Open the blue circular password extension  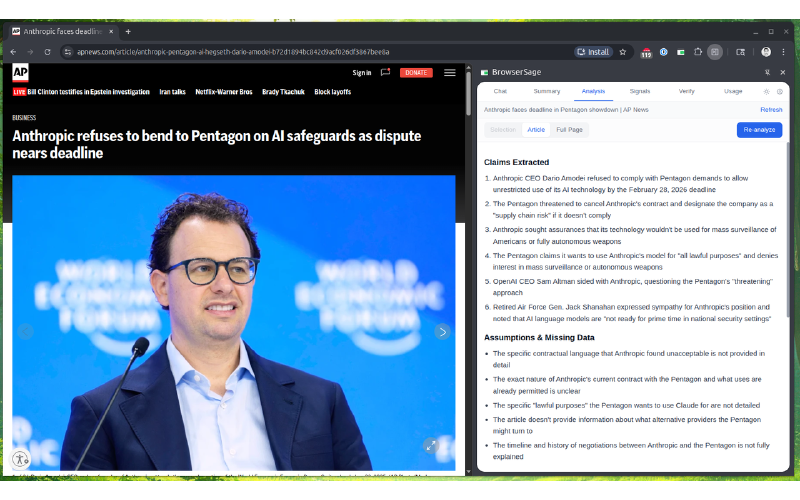663,52
